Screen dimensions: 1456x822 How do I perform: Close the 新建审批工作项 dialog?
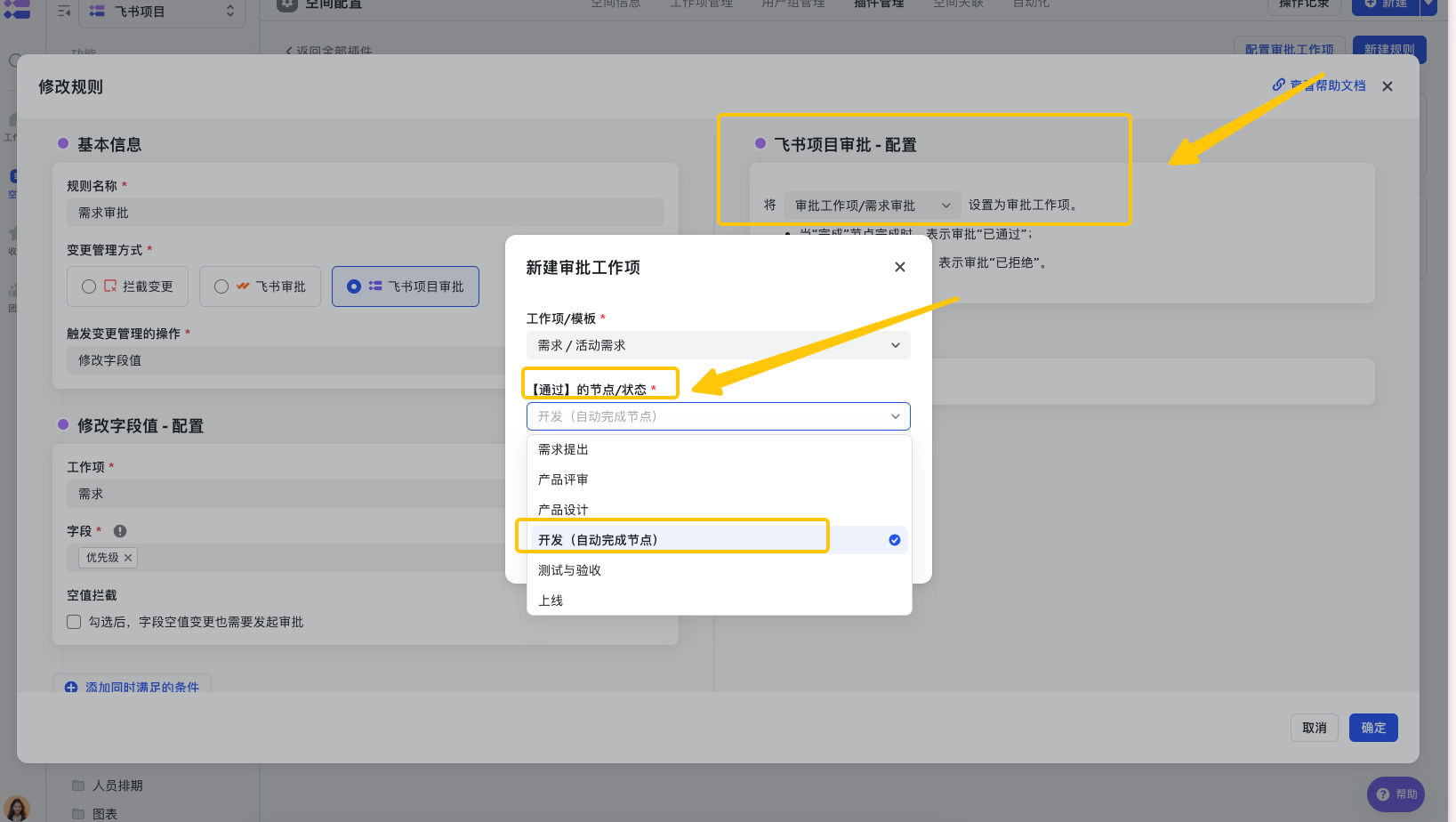(x=900, y=267)
